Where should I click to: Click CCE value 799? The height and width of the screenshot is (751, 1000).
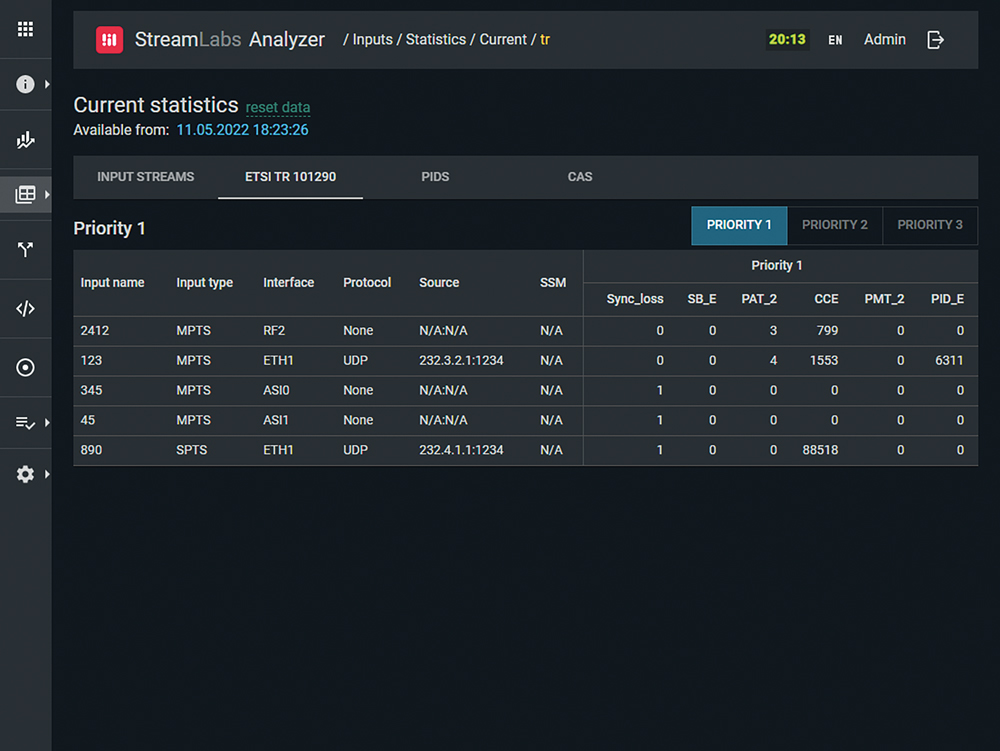(827, 331)
